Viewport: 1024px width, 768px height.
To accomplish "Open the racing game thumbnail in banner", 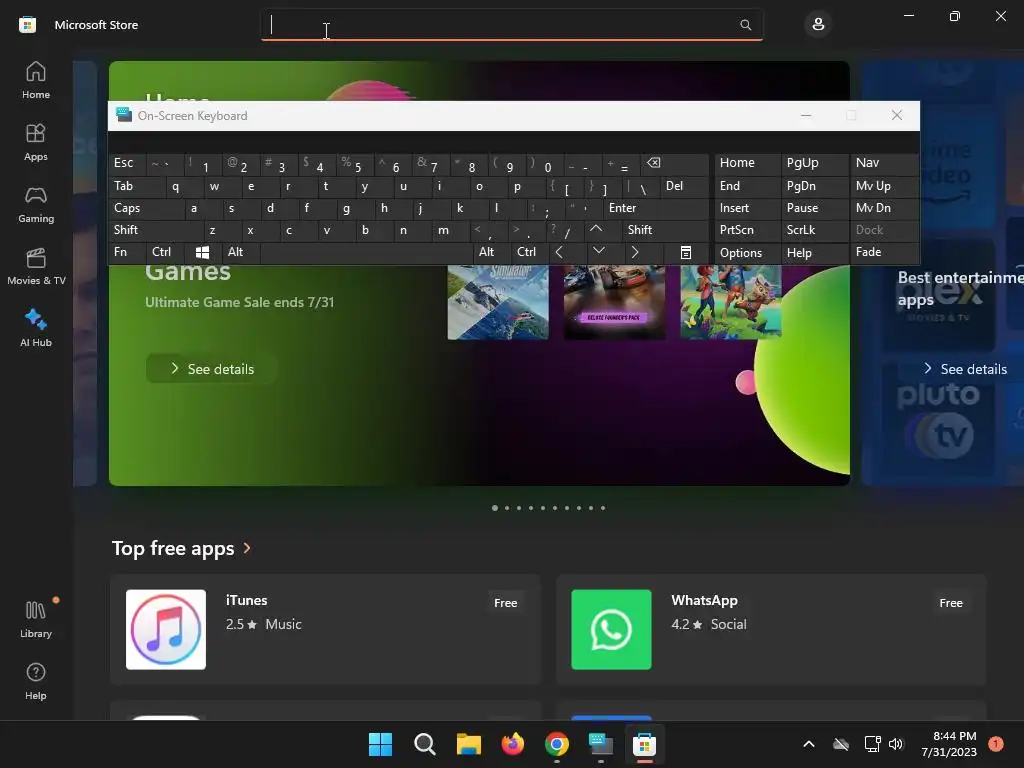I will [614, 302].
